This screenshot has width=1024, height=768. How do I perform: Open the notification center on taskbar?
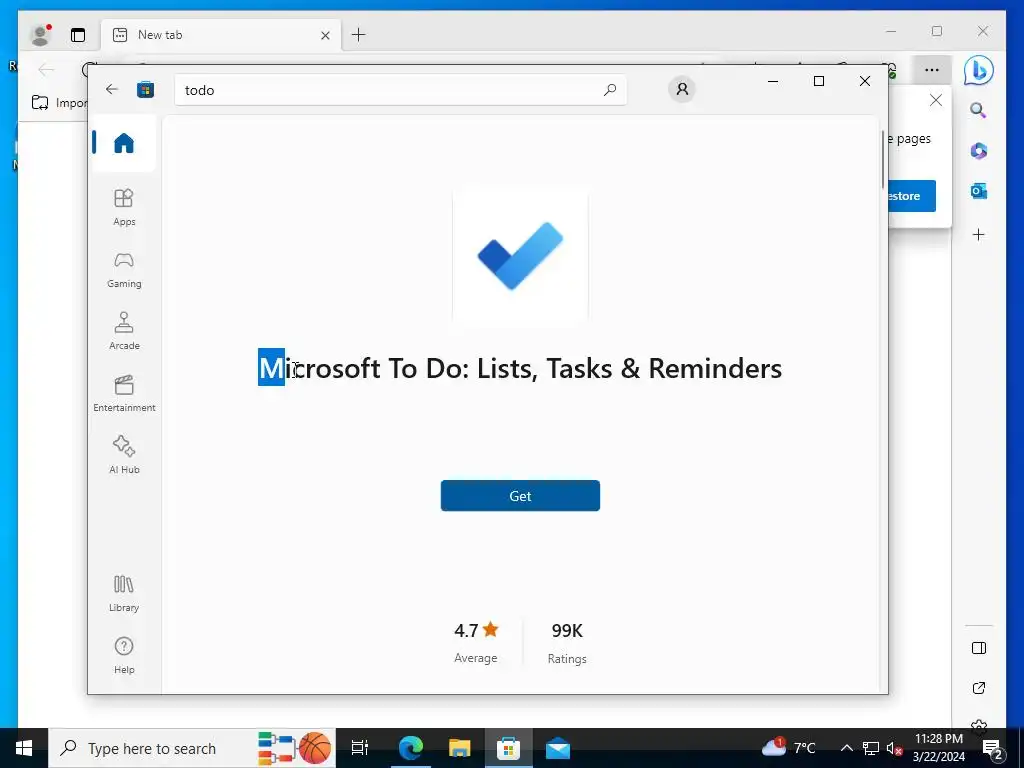(x=993, y=748)
